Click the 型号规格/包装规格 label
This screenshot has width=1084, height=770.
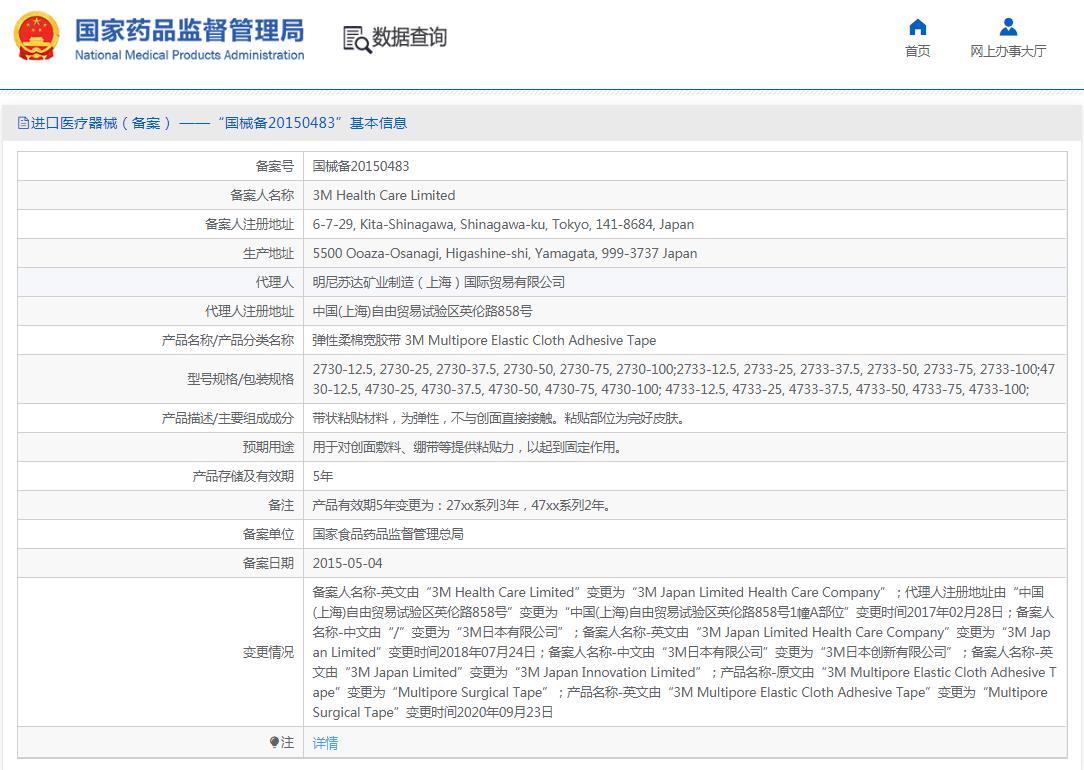click(x=241, y=379)
